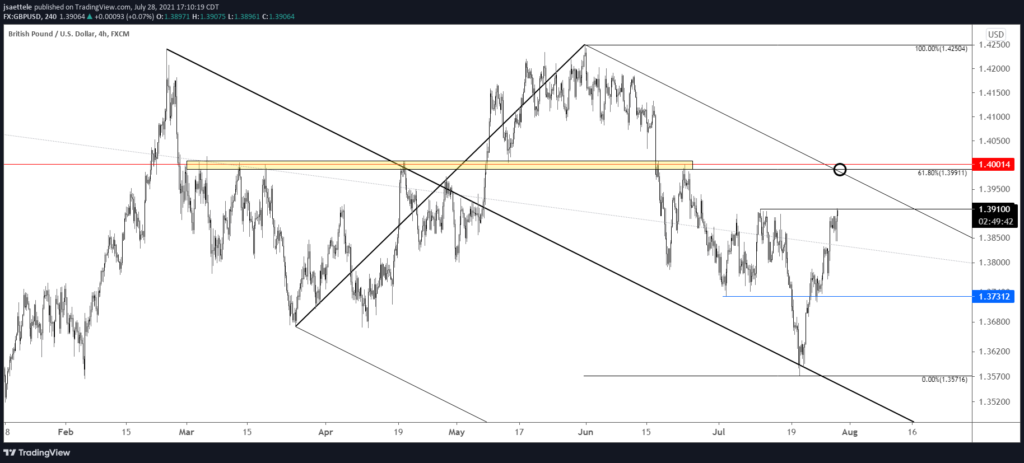The width and height of the screenshot is (1024, 463).
Task: Click the Jul label on time axis
Action: (720, 432)
